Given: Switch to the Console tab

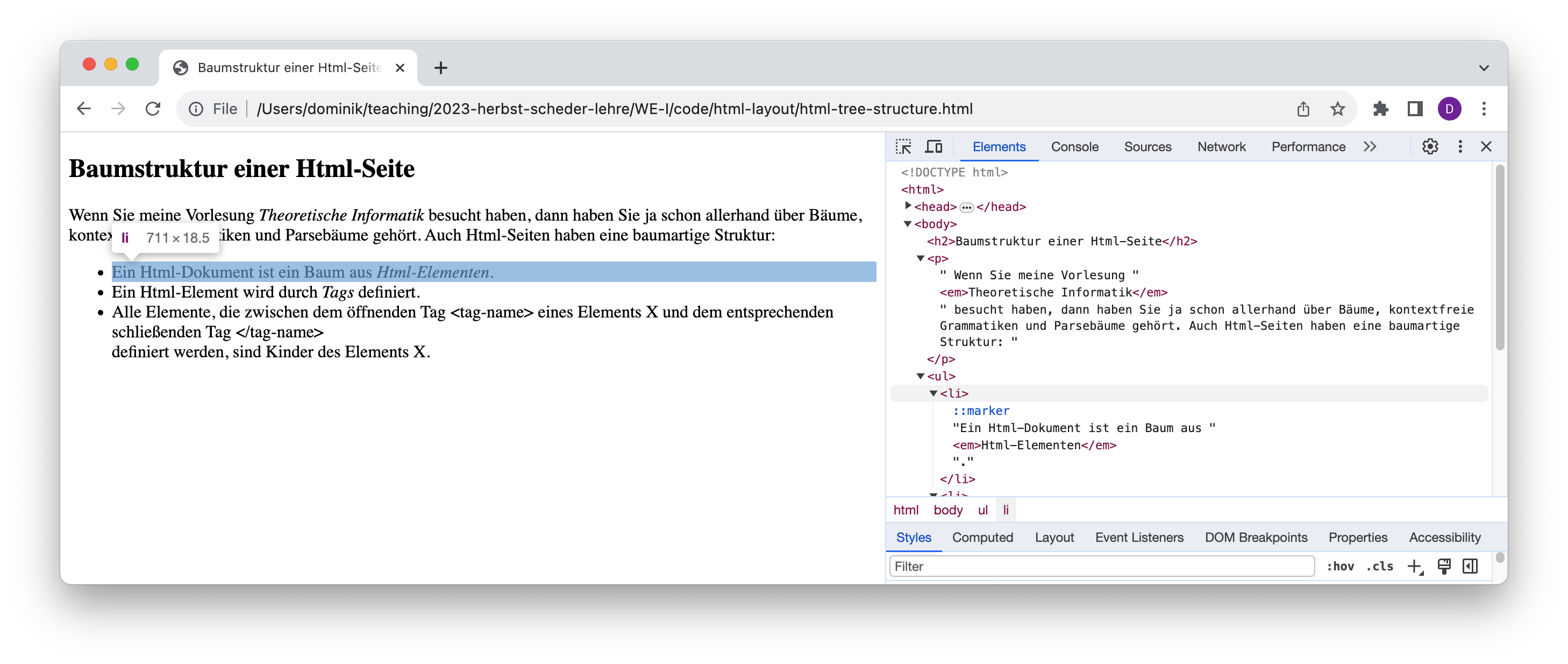Looking at the screenshot, I should pos(1074,147).
